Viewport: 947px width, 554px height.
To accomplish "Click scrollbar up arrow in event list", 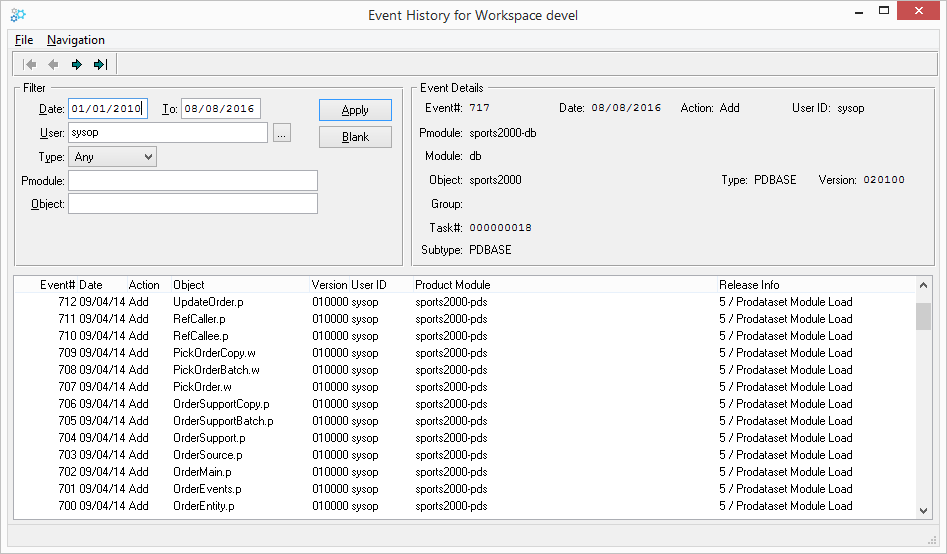I will pos(923,285).
